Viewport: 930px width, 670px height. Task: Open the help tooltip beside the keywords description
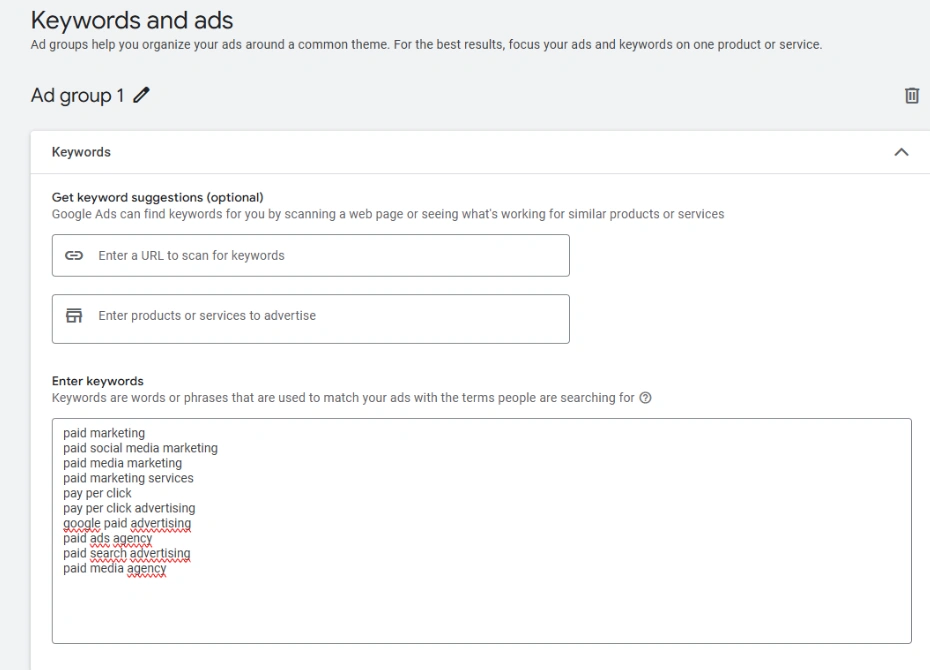(645, 398)
